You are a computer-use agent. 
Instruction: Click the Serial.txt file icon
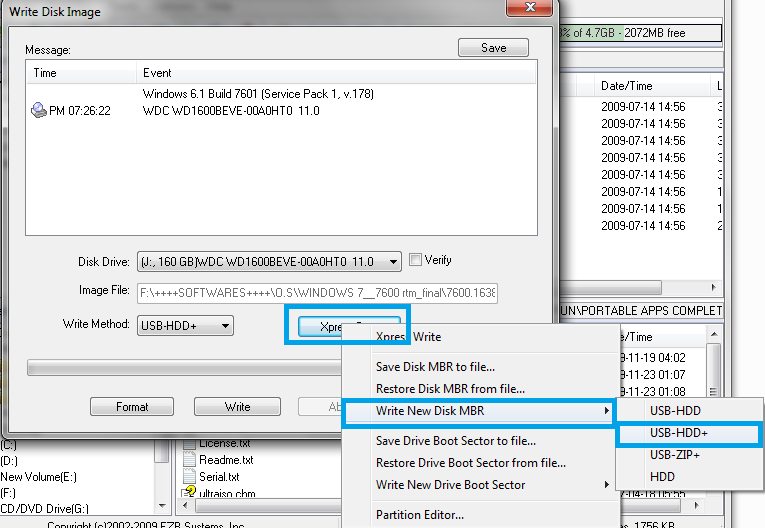point(189,476)
